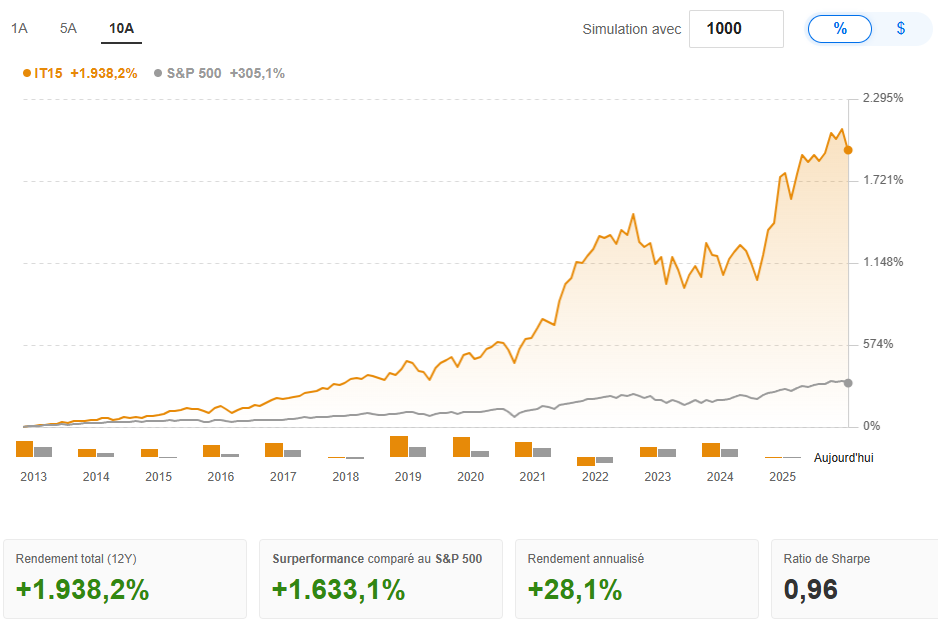938x619 pixels.
Task: Click the Ratio de Sharpe card
Action: coord(854,578)
